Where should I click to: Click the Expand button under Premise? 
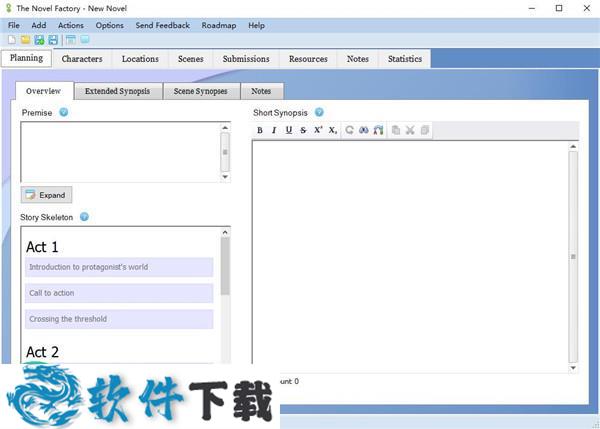46,195
